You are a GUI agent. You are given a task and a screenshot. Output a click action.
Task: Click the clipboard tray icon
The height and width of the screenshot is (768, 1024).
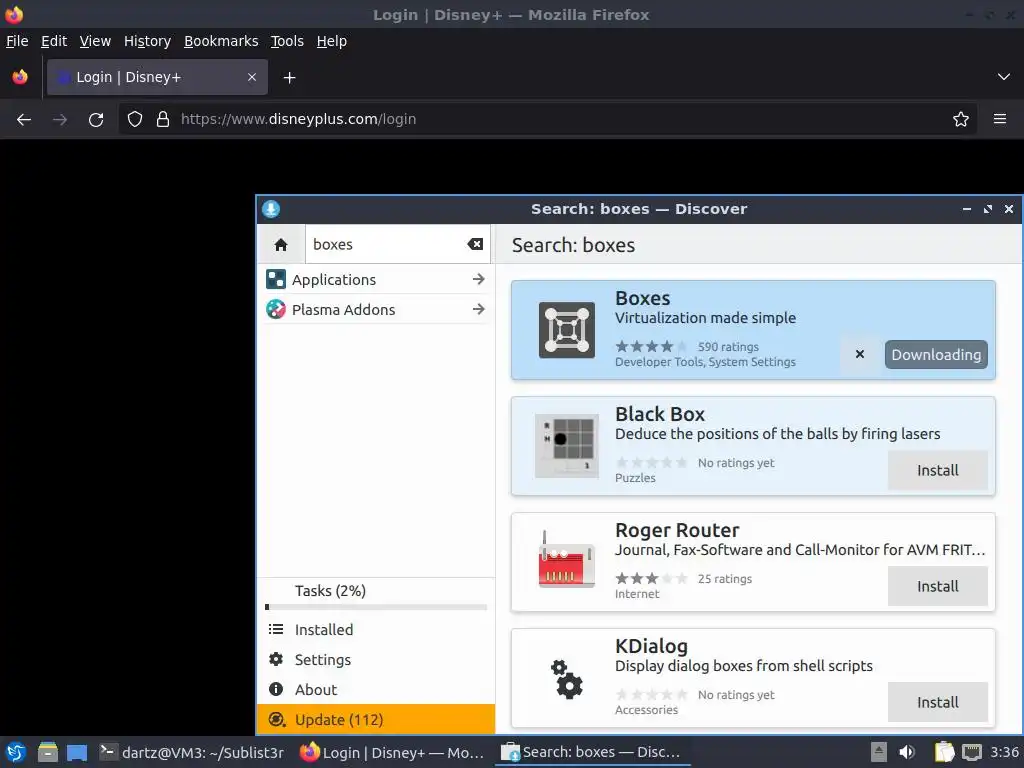coord(944,752)
